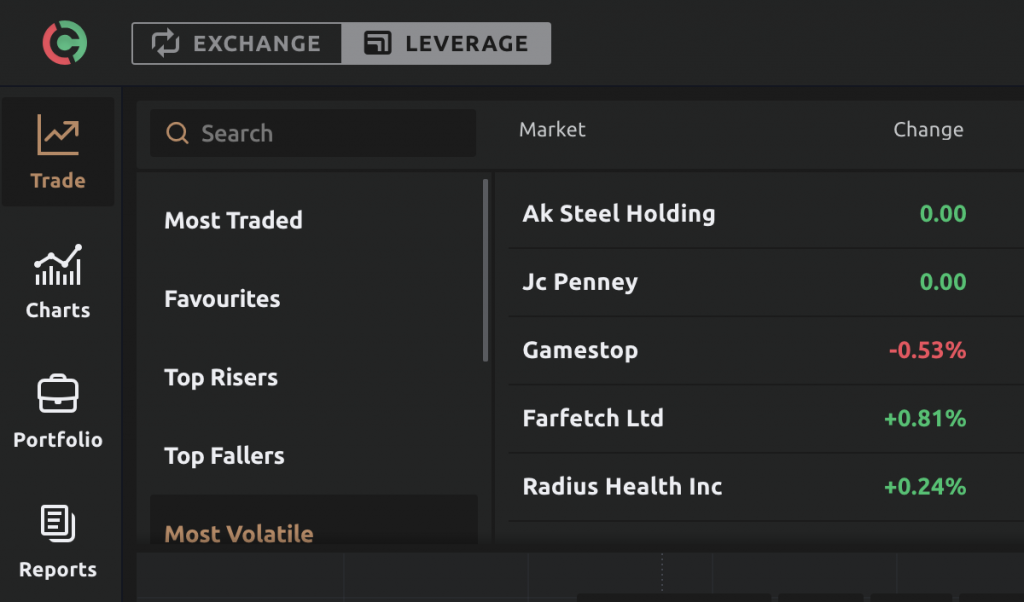Image resolution: width=1024 pixels, height=602 pixels.
Task: Open the Charts section icon
Action: (x=57, y=270)
